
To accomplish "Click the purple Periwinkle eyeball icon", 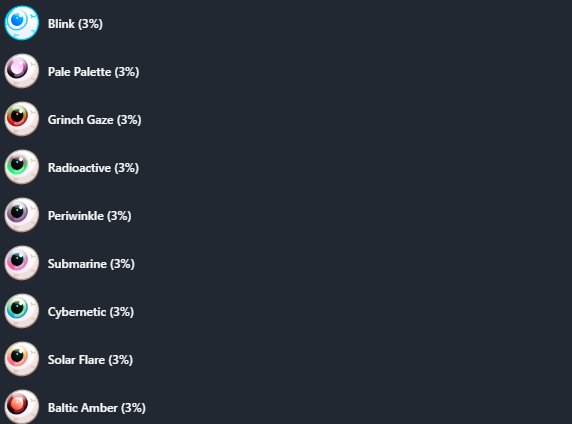I will 22,215.
